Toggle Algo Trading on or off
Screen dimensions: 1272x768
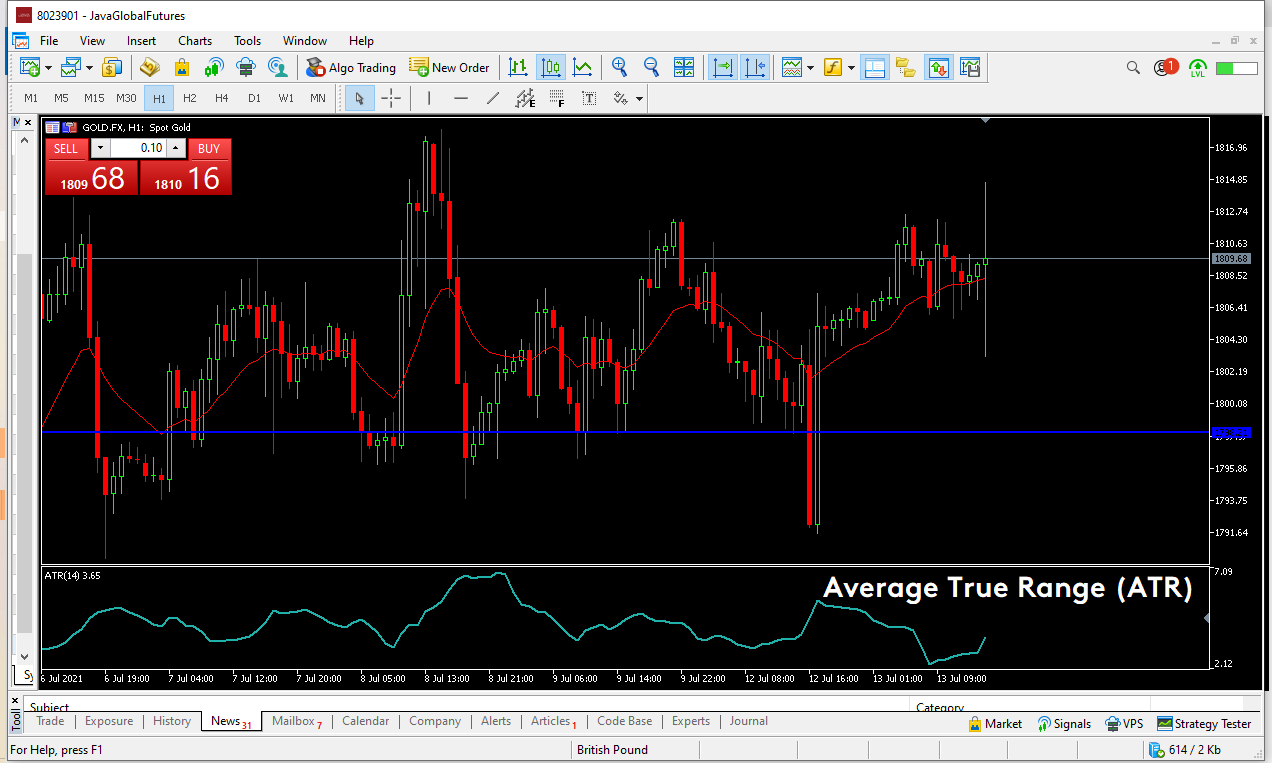pyautogui.click(x=350, y=67)
